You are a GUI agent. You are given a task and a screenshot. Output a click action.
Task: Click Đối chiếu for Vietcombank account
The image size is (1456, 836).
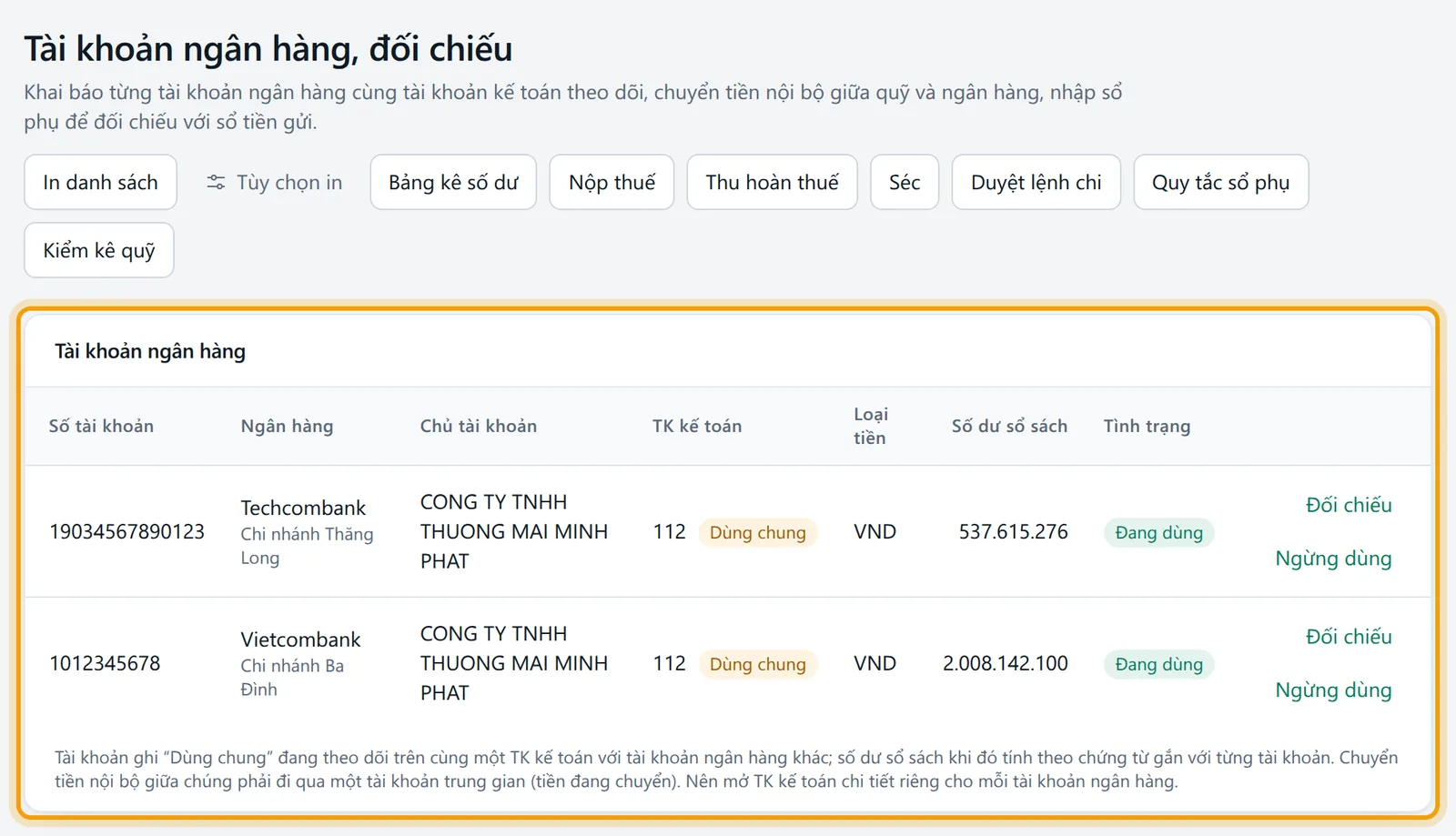pos(1349,637)
